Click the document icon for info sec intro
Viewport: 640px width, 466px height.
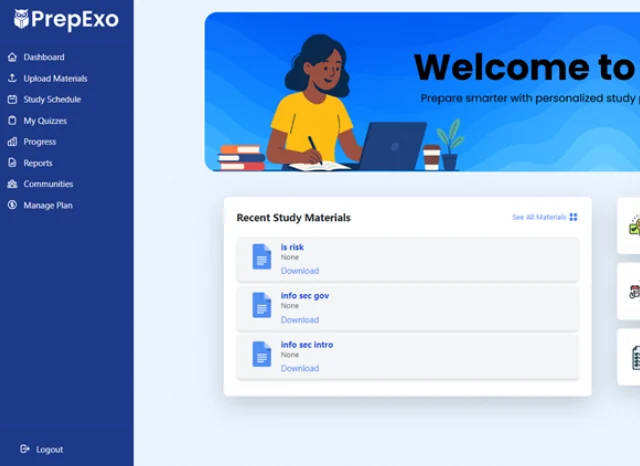(262, 354)
